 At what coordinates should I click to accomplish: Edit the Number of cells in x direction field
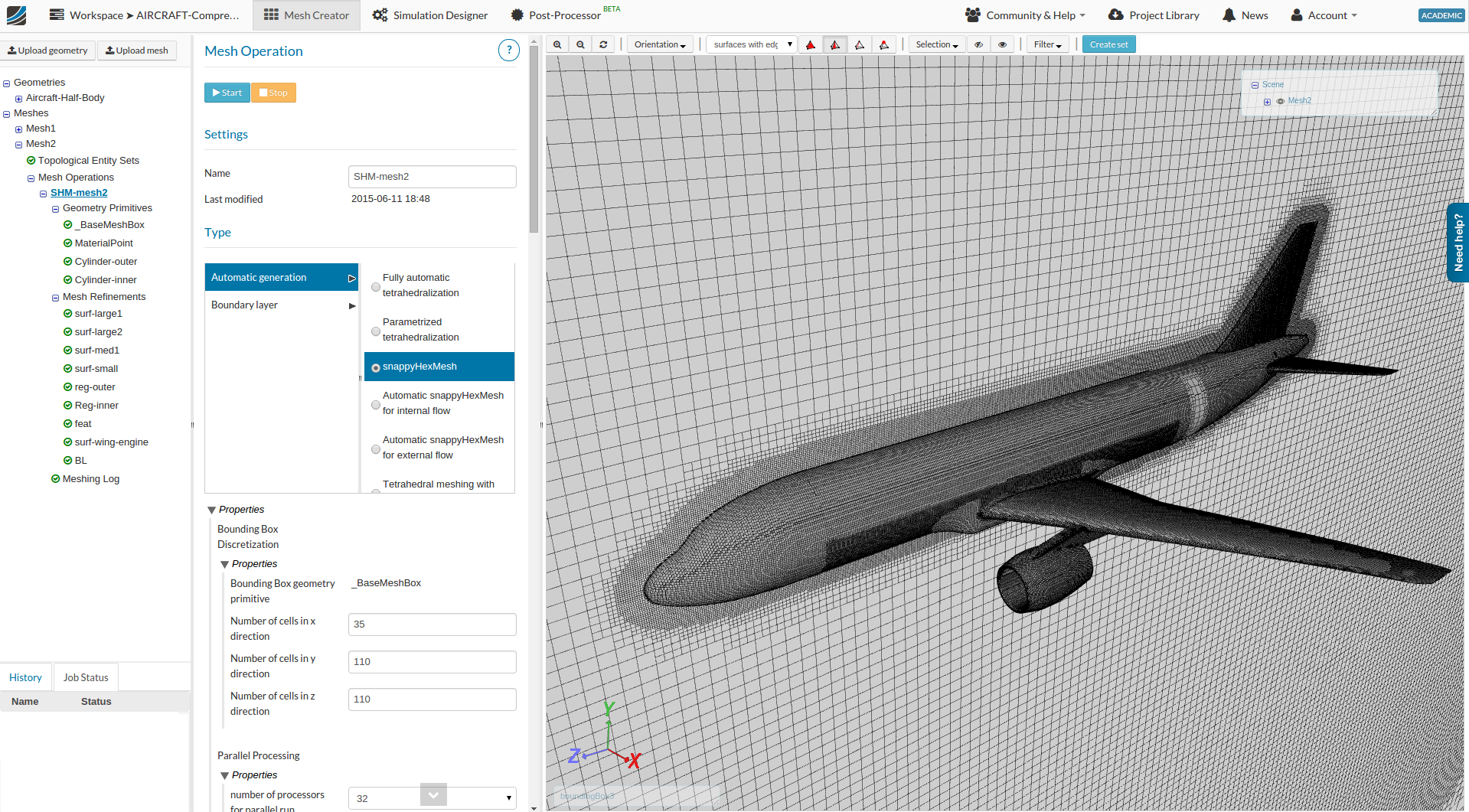coord(431,624)
